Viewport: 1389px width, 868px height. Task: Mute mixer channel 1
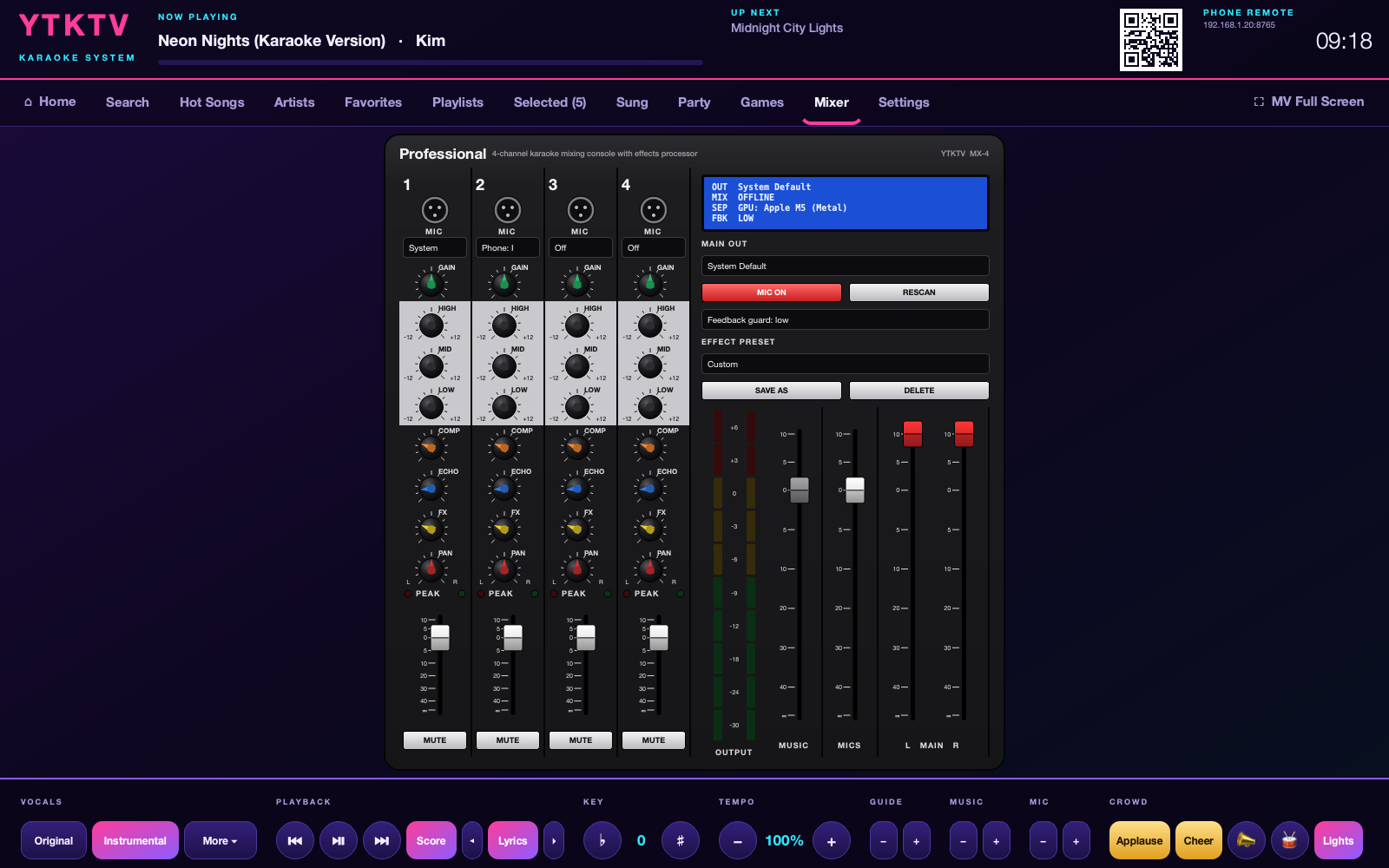tap(435, 740)
